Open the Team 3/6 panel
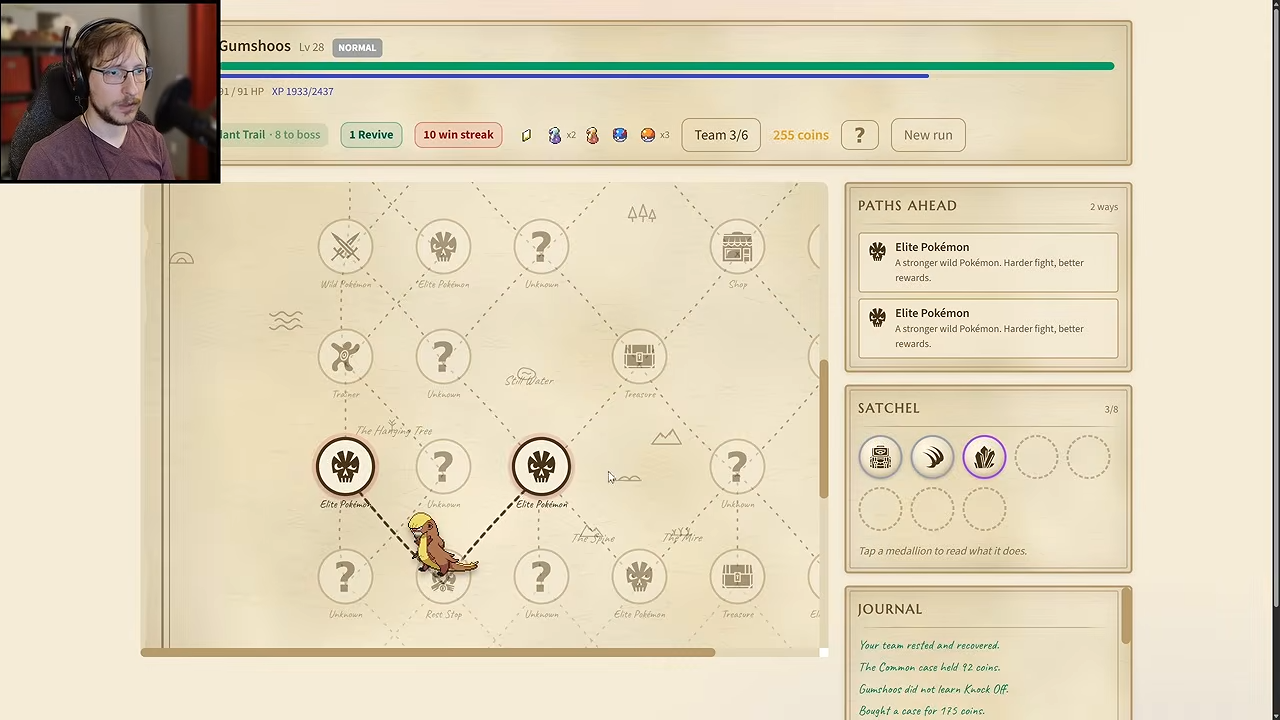 (x=721, y=135)
